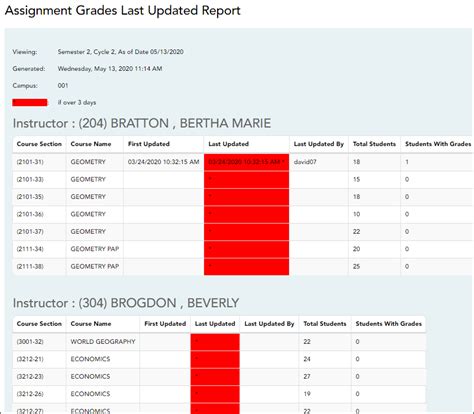Screen dimensions: 474x414
Task: Select the (3001-32) WORLD GEOGRAPHY row
Action: 219,342
